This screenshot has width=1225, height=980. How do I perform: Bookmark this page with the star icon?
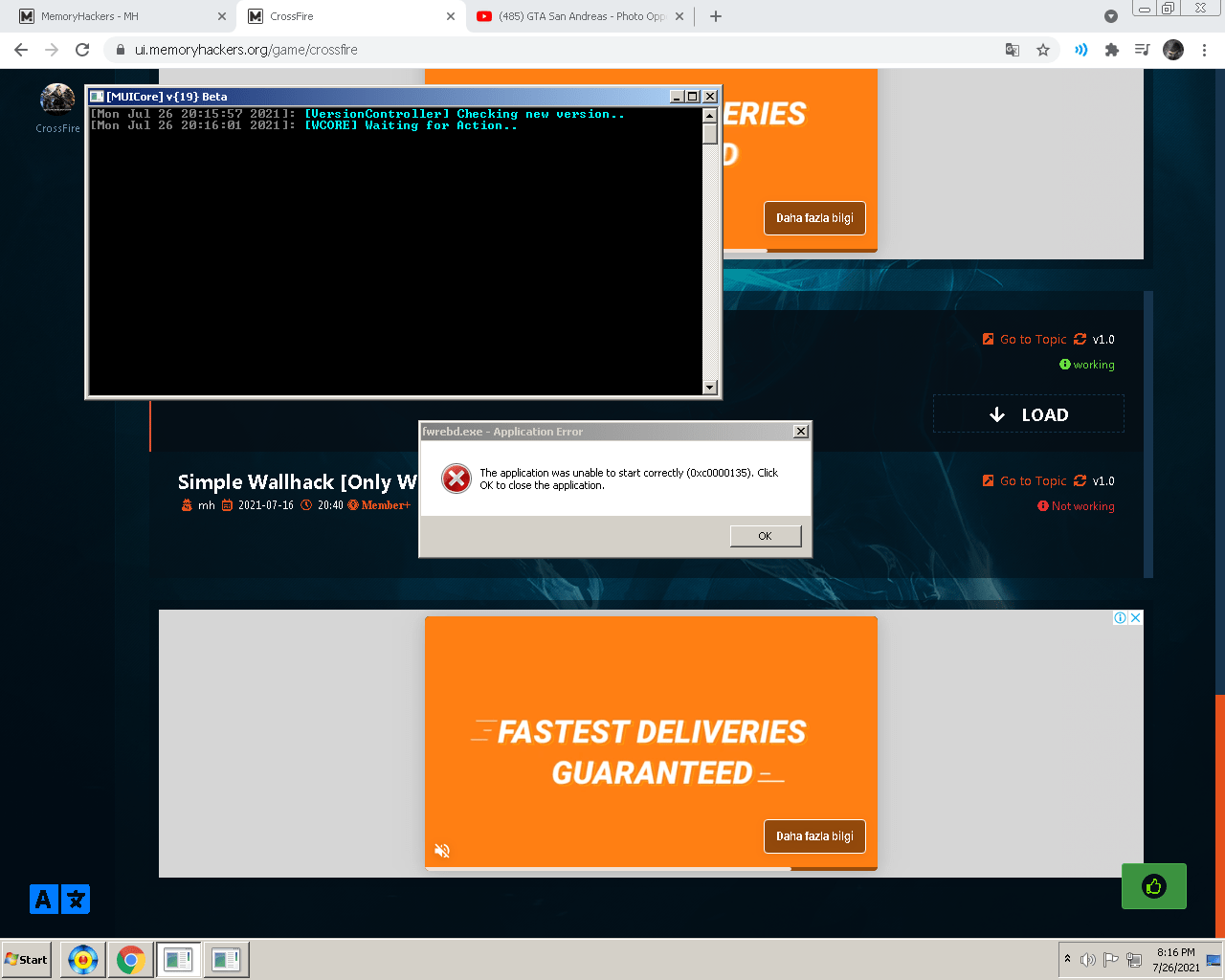(x=1043, y=50)
